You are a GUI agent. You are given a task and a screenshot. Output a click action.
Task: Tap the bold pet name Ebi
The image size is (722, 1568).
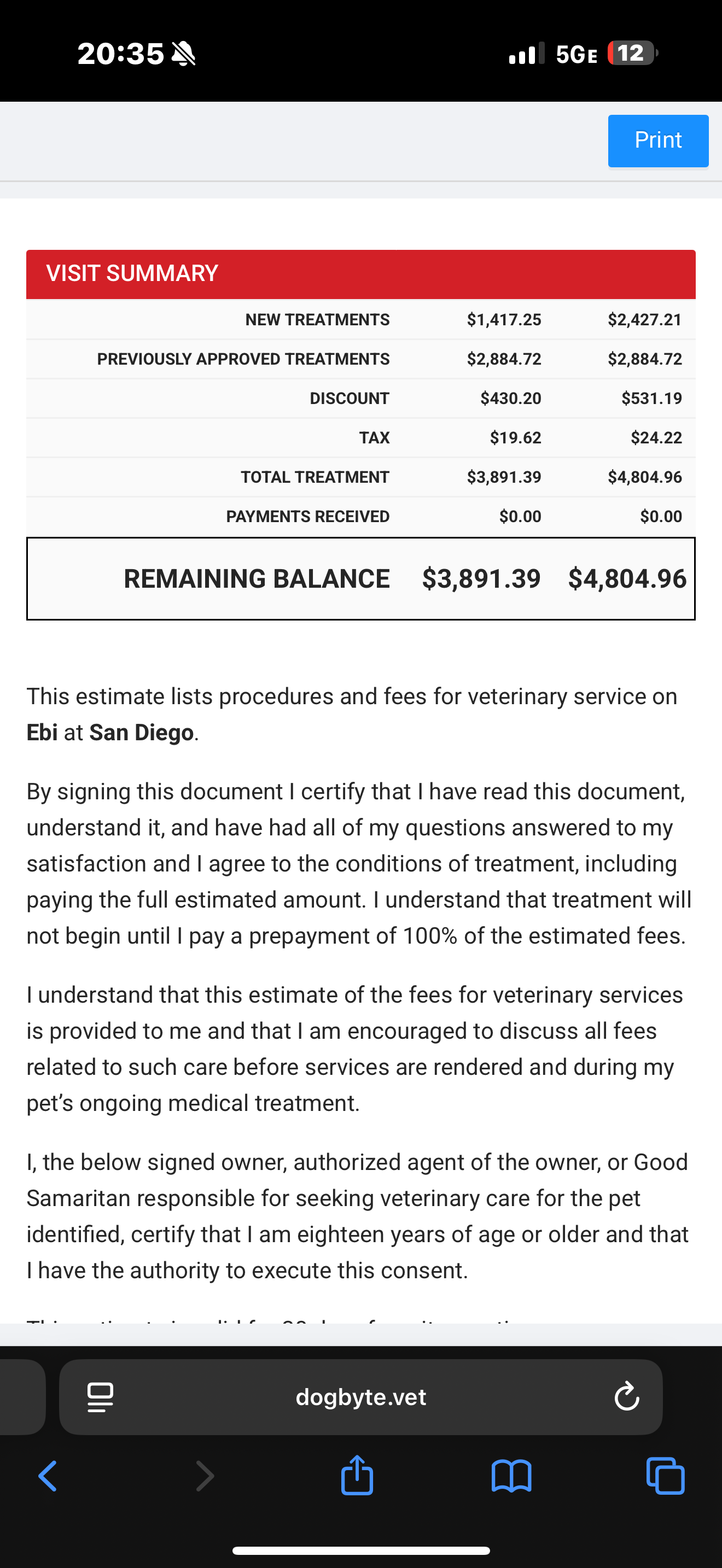point(42,732)
